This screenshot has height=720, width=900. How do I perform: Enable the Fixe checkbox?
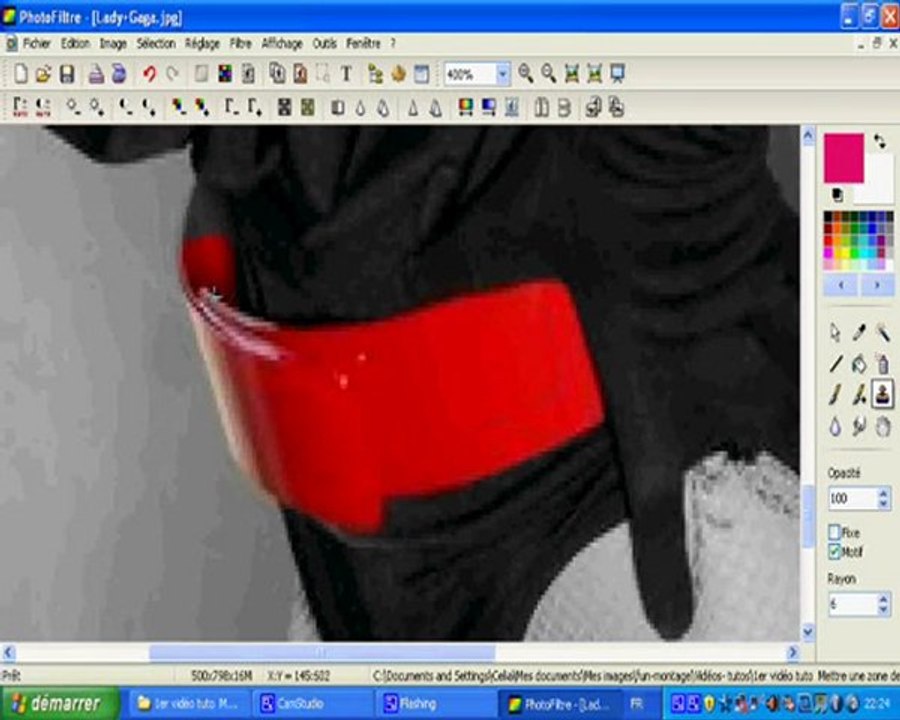pos(834,532)
